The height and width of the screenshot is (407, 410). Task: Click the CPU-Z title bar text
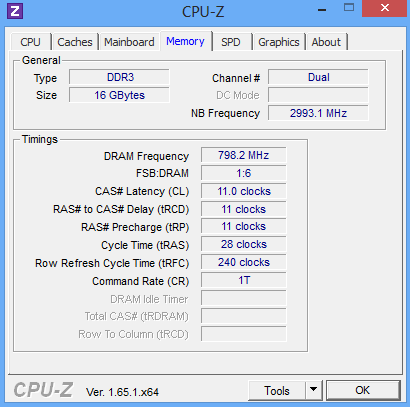pos(203,12)
